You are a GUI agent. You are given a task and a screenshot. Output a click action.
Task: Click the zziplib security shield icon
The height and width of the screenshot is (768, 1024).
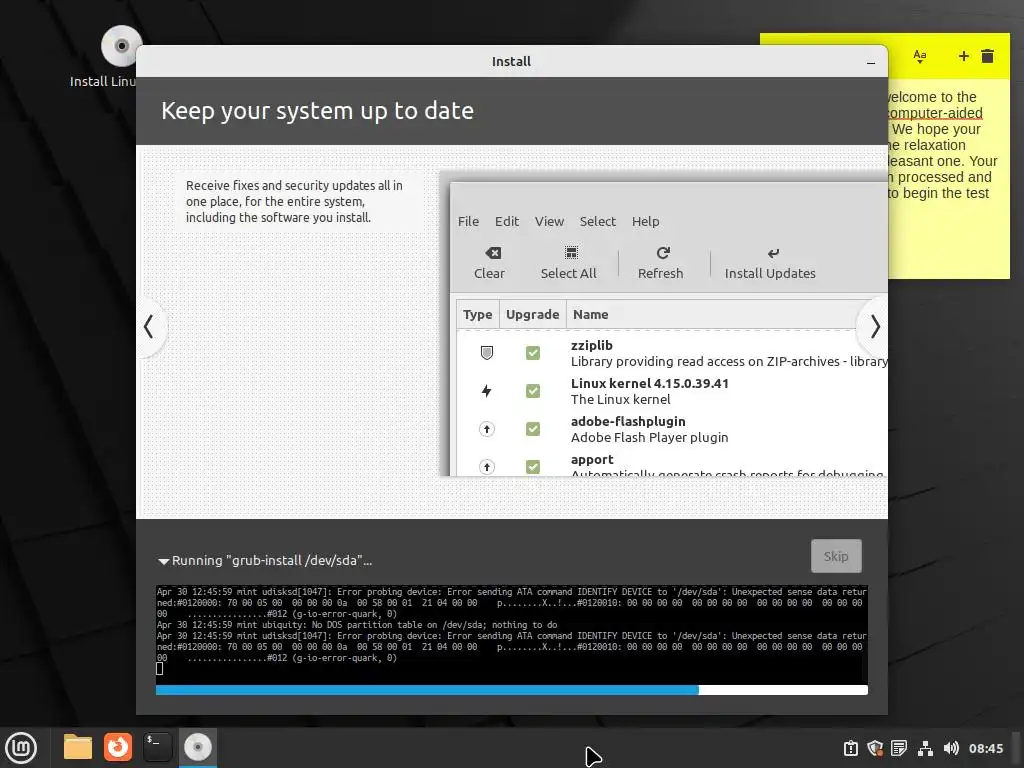487,353
